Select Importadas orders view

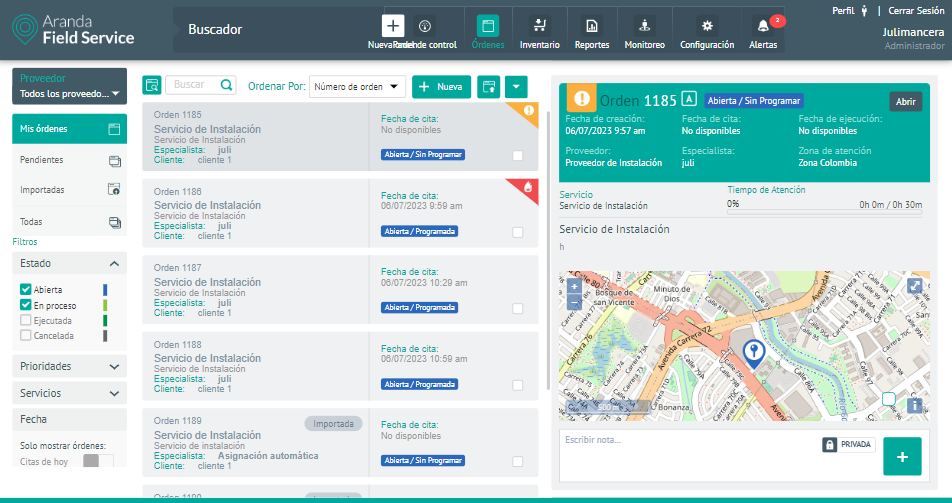pos(69,189)
